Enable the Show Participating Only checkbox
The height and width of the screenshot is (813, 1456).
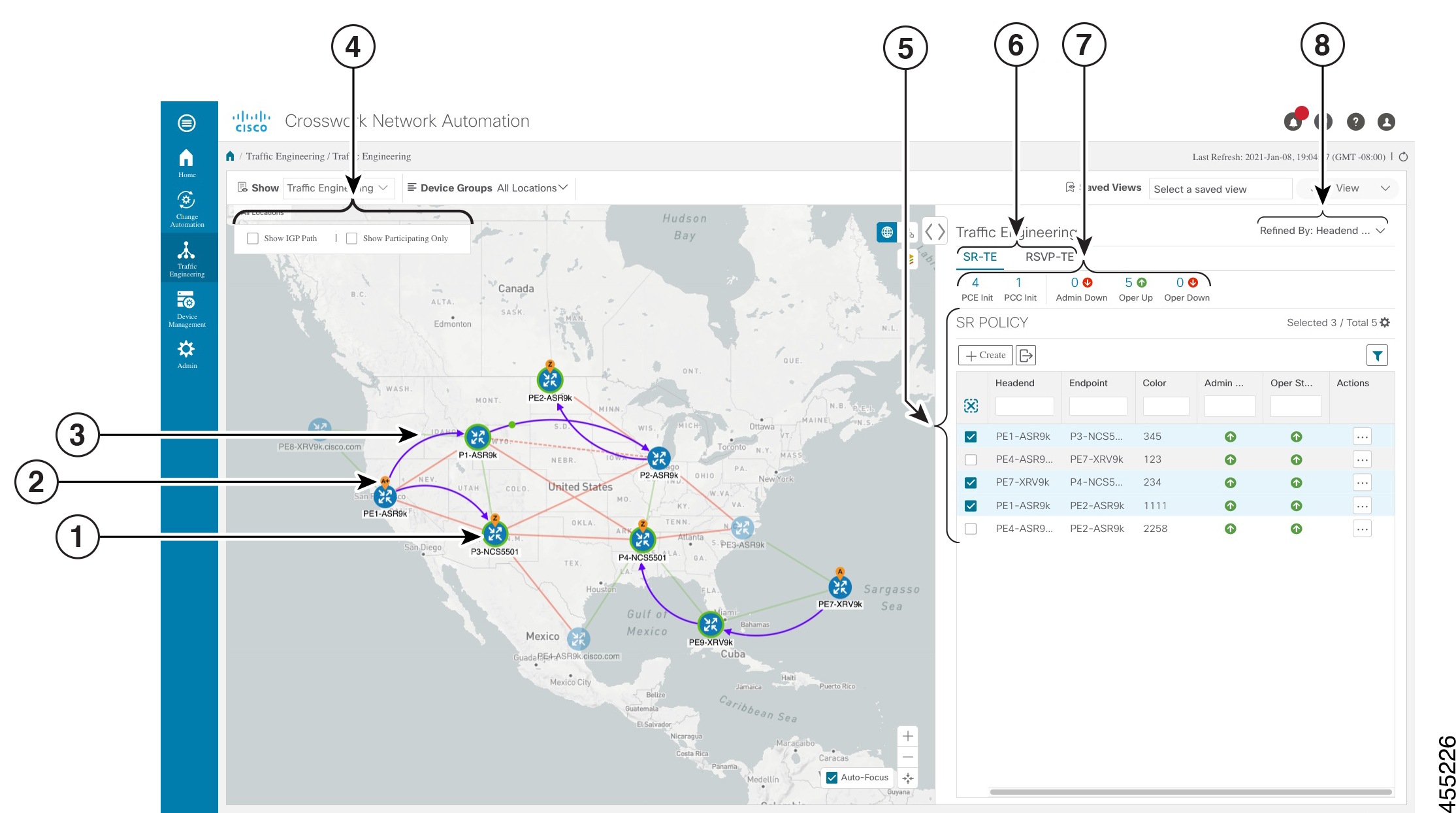pyautogui.click(x=351, y=239)
